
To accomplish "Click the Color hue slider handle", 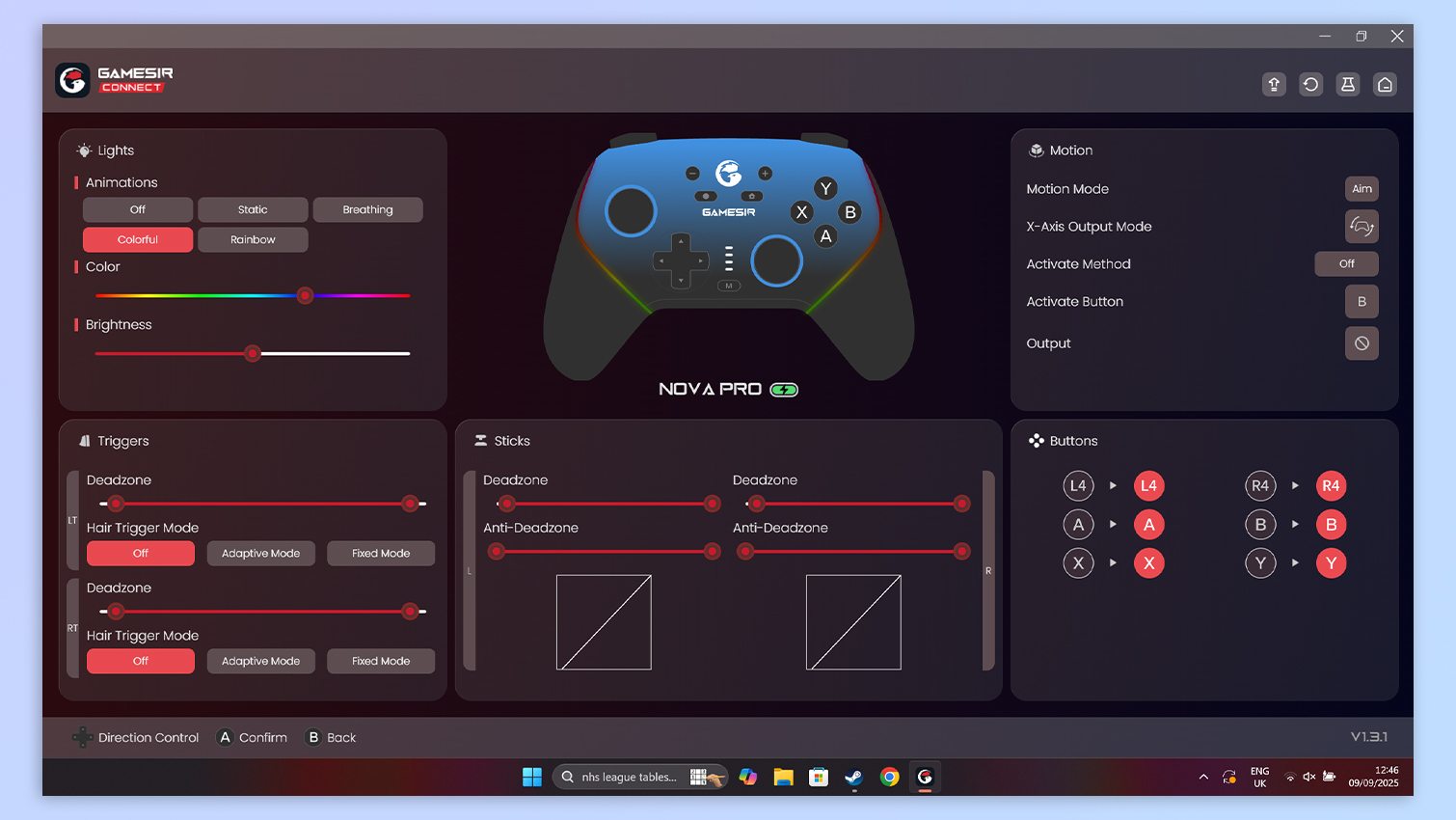I will point(305,296).
